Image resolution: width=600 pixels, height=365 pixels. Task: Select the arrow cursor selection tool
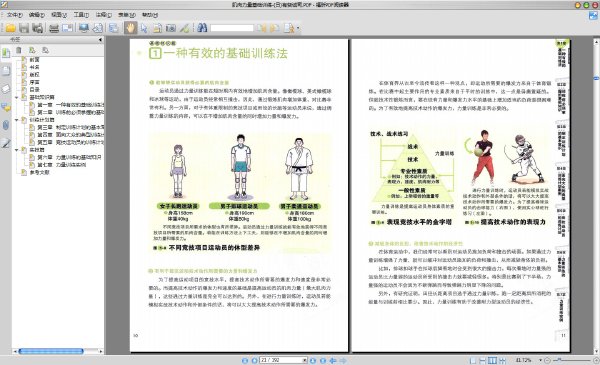coord(144,28)
